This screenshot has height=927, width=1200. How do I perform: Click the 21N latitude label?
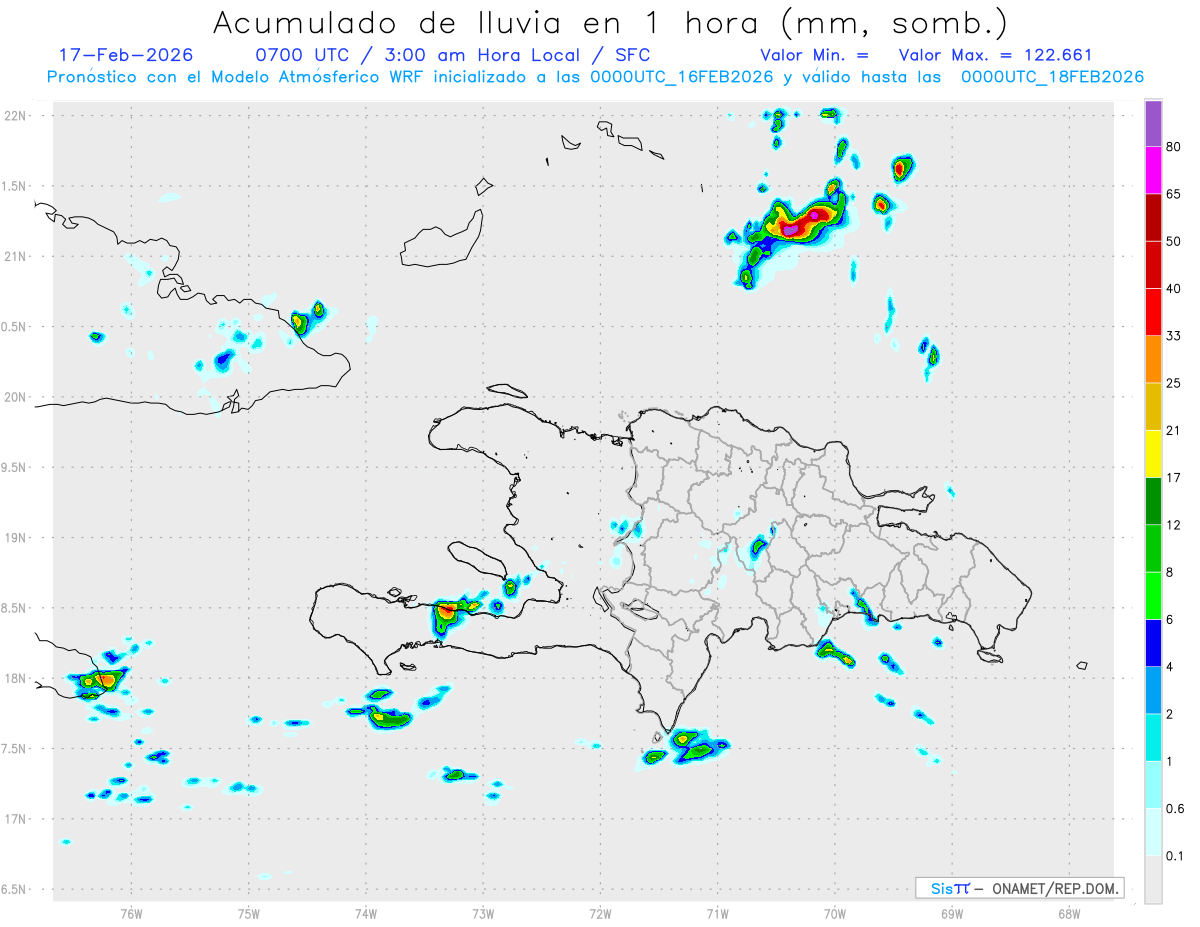tap(16, 256)
